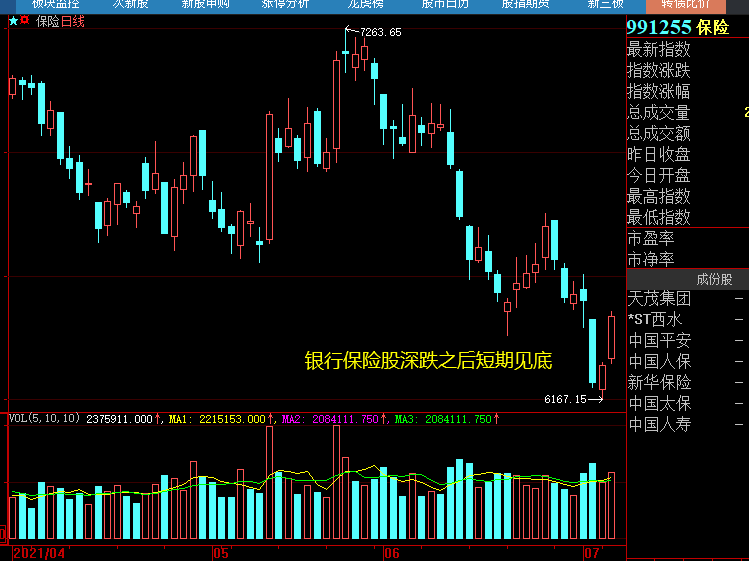
Task: Open the 股指期货 tab
Action: click(x=525, y=4)
